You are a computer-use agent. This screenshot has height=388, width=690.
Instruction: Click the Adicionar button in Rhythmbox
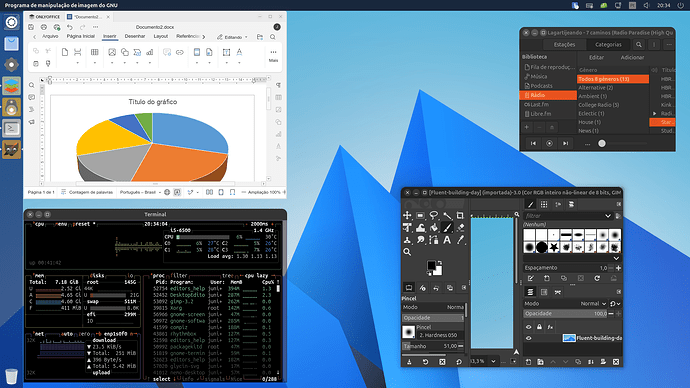point(632,58)
